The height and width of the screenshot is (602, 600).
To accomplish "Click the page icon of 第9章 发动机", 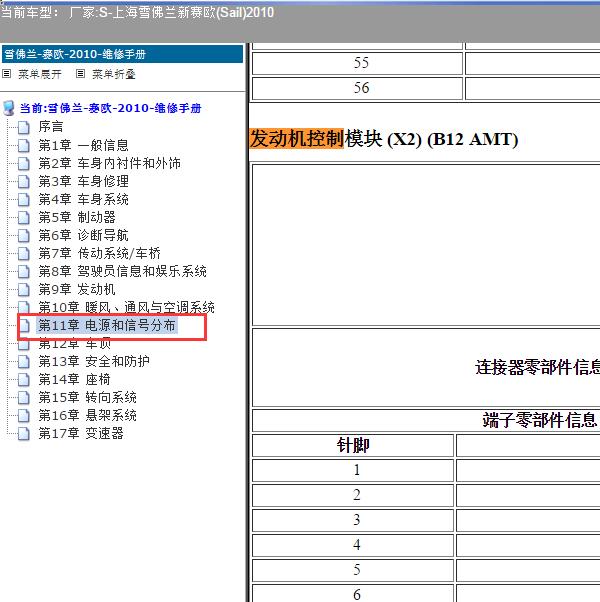I will (x=24, y=289).
